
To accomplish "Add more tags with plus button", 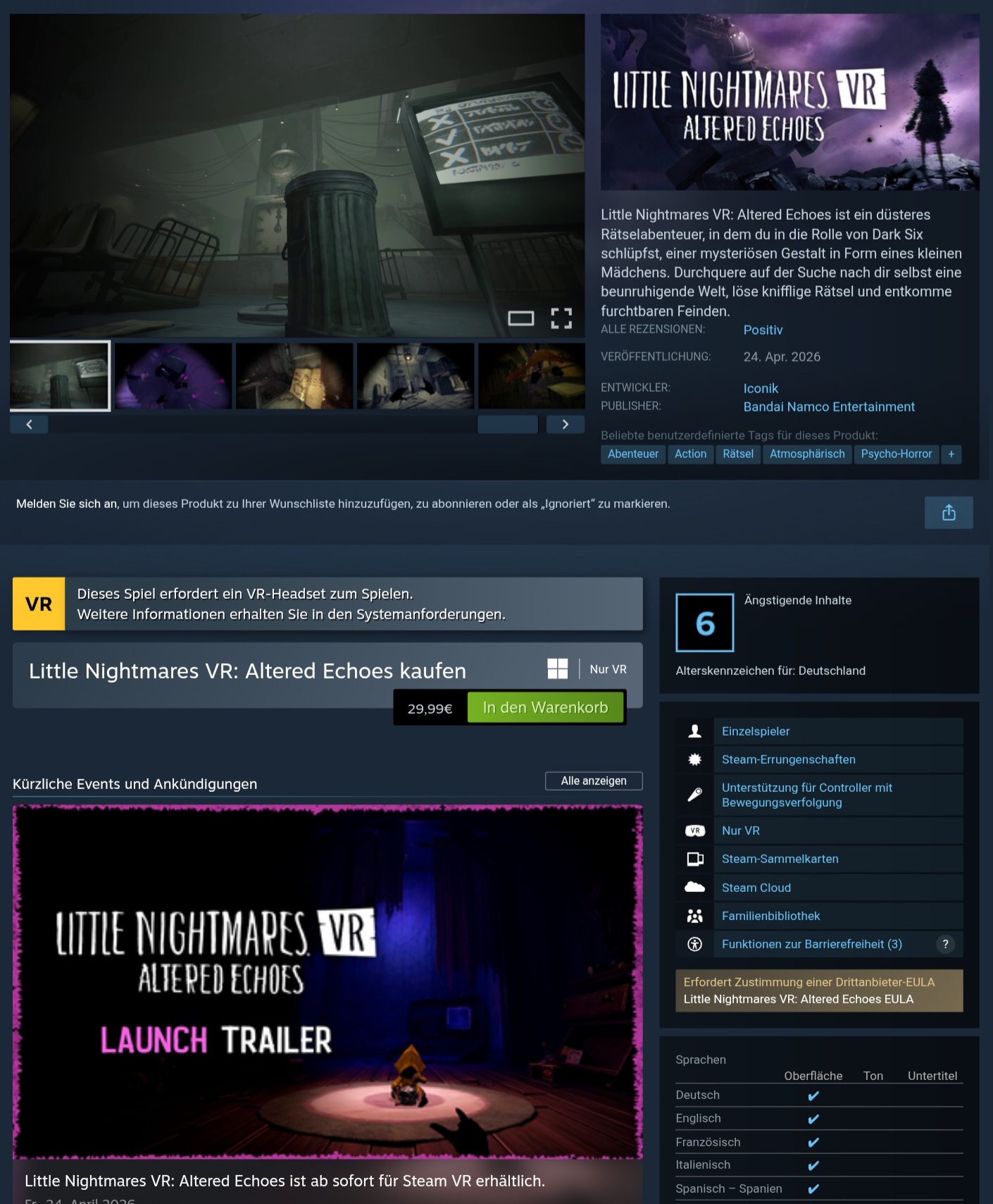I will click(x=951, y=454).
